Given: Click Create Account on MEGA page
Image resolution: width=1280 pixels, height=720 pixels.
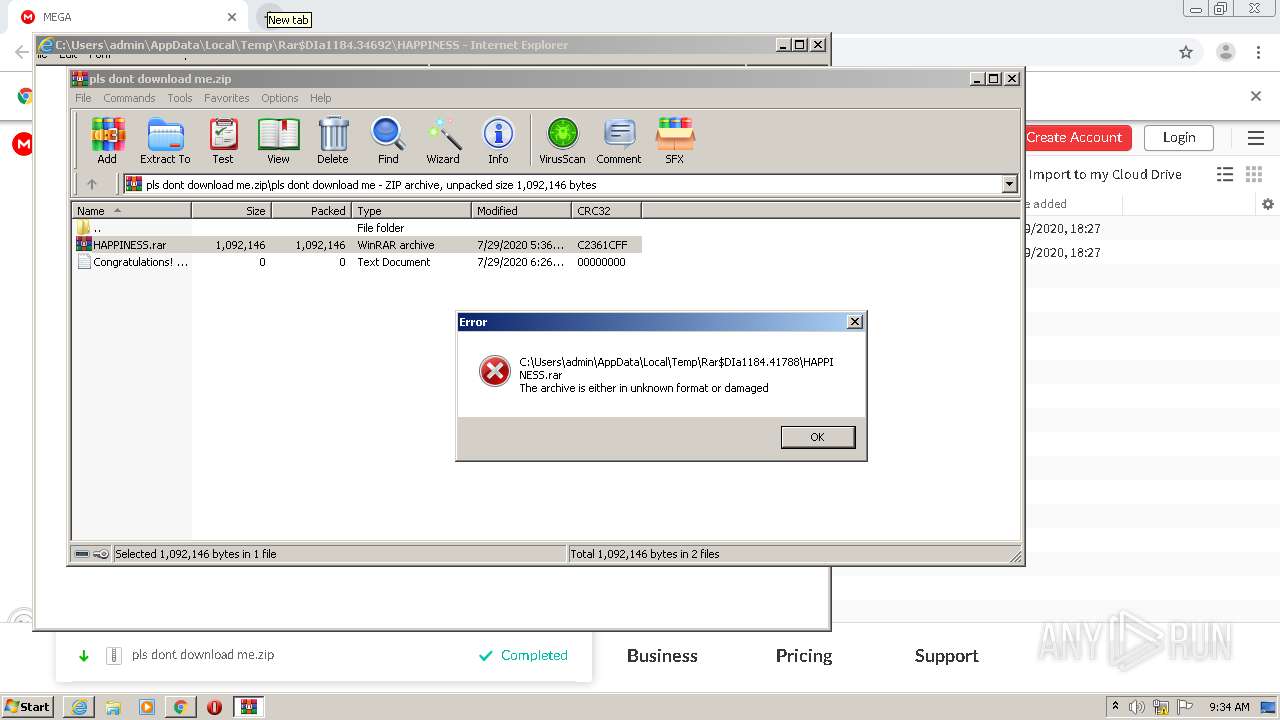Looking at the screenshot, I should tap(1075, 137).
